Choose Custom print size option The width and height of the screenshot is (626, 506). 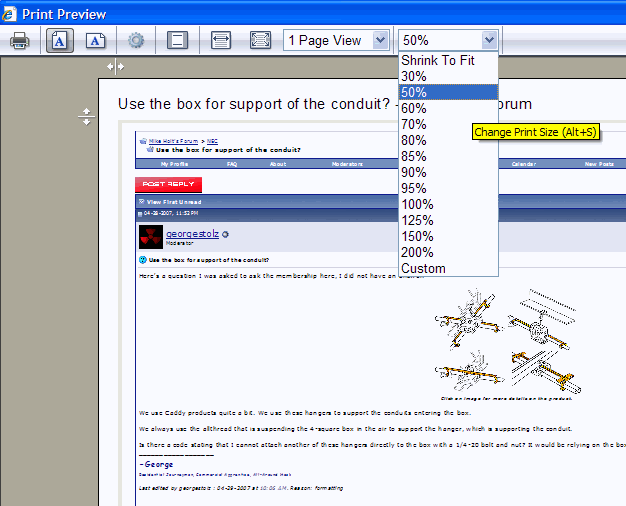pyautogui.click(x=448, y=268)
